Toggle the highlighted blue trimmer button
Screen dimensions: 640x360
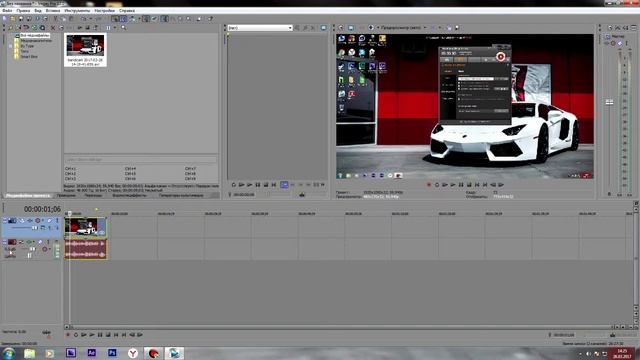pyautogui.click(x=284, y=184)
